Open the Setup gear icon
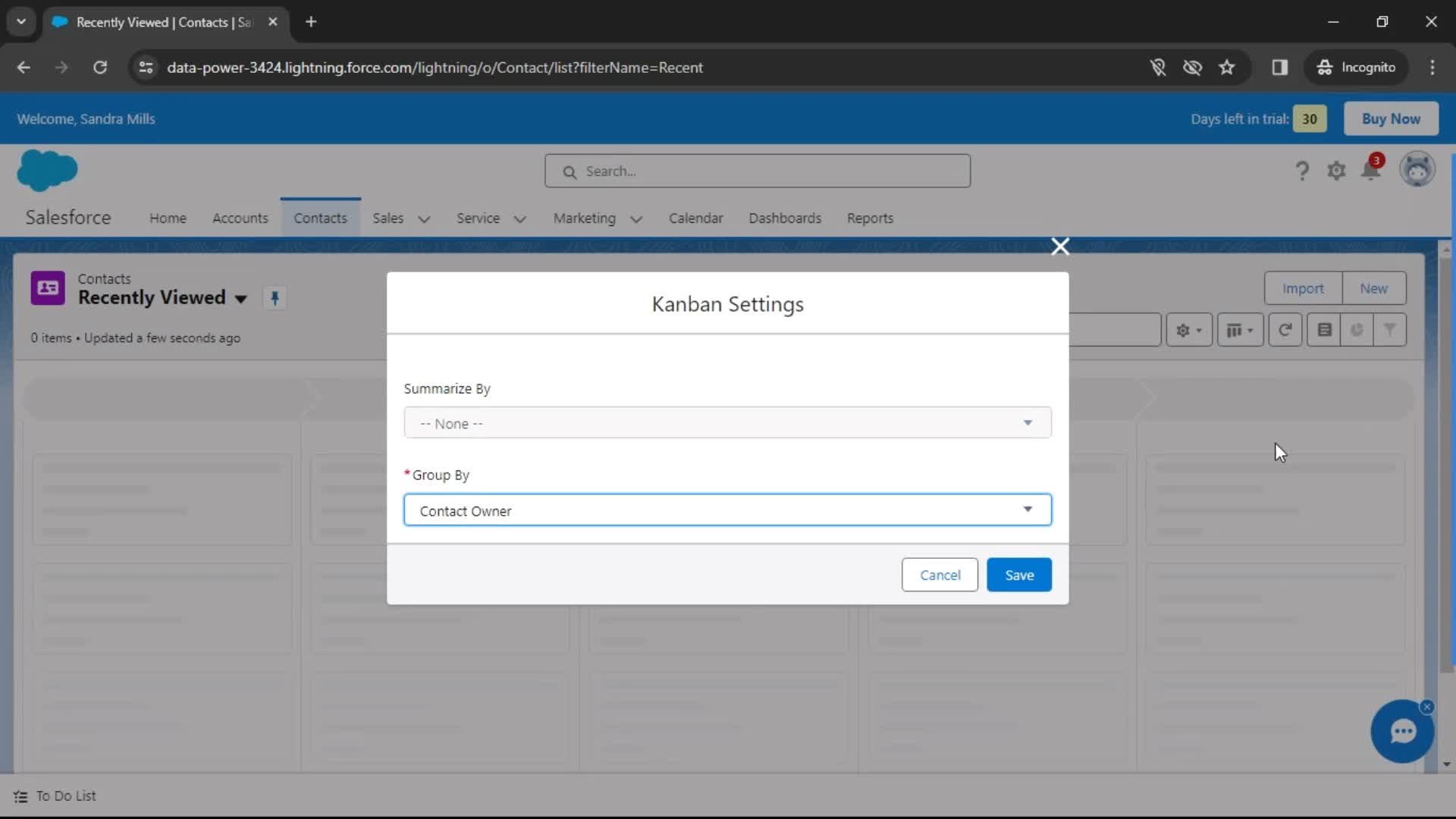The height and width of the screenshot is (819, 1456). tap(1336, 171)
